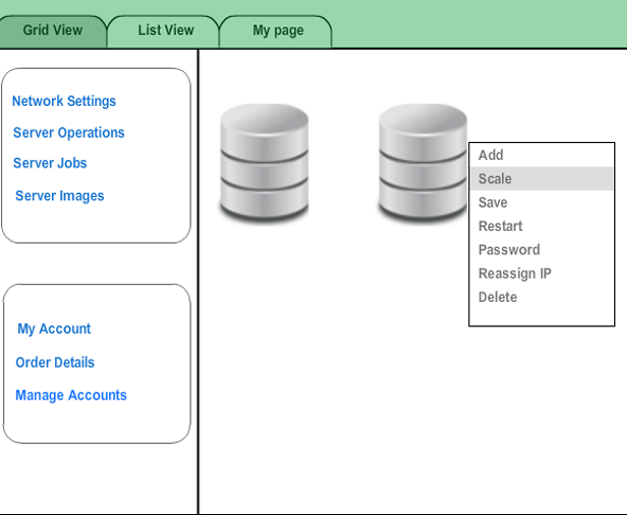Select Save from the context menu
The width and height of the screenshot is (627, 515).
pos(541,202)
